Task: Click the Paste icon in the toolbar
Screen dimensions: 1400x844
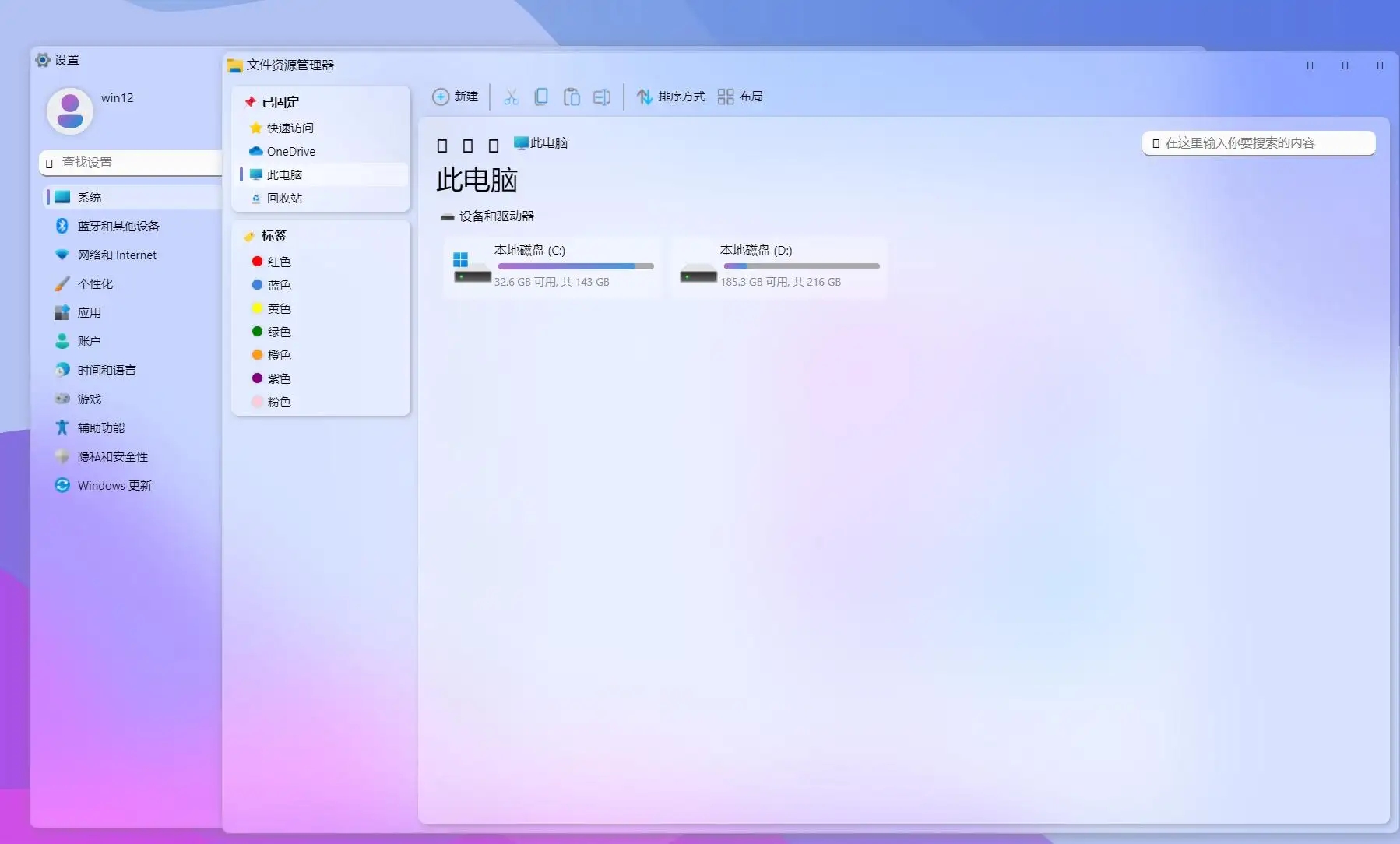Action: point(572,97)
